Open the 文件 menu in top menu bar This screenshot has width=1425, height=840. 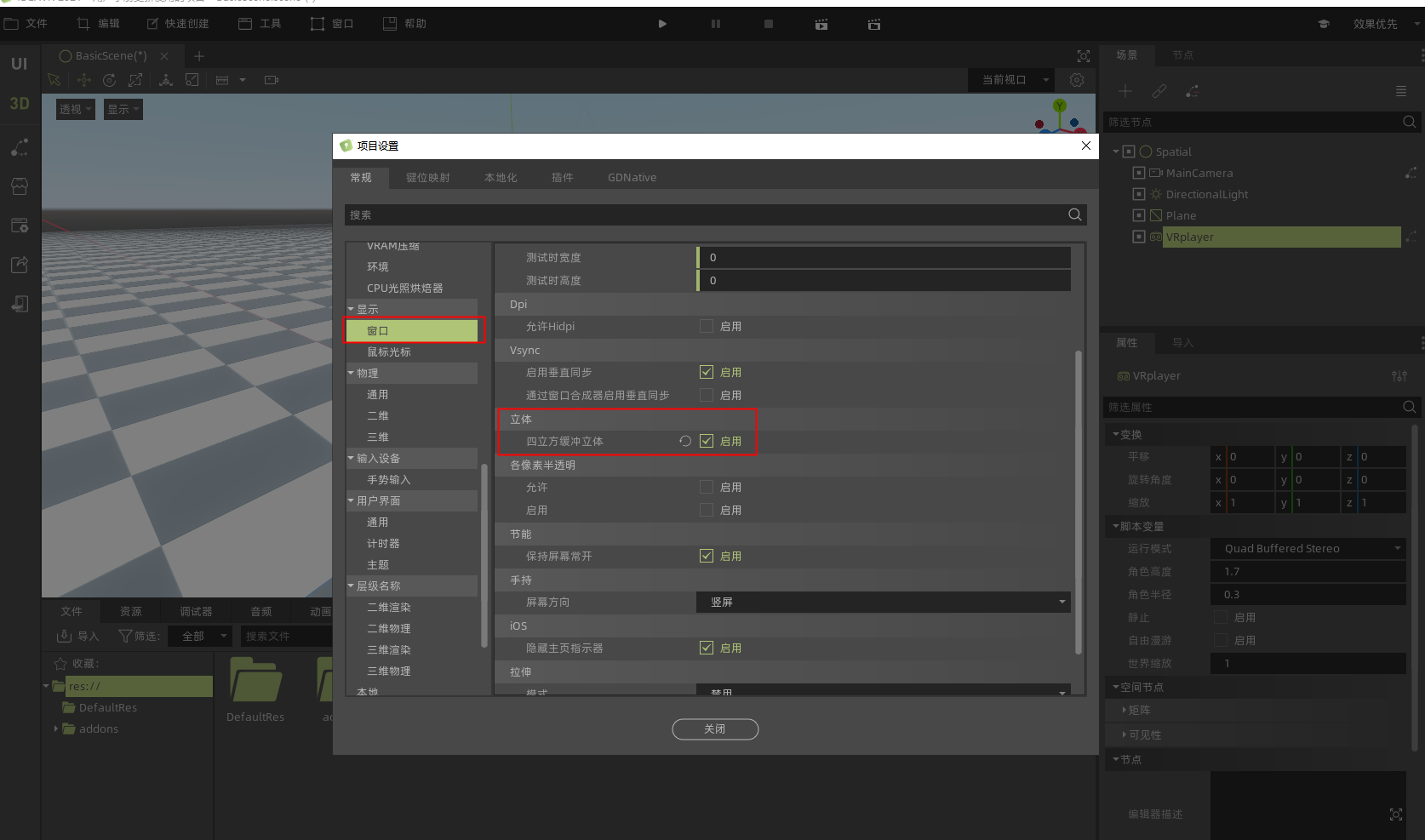coord(26,24)
